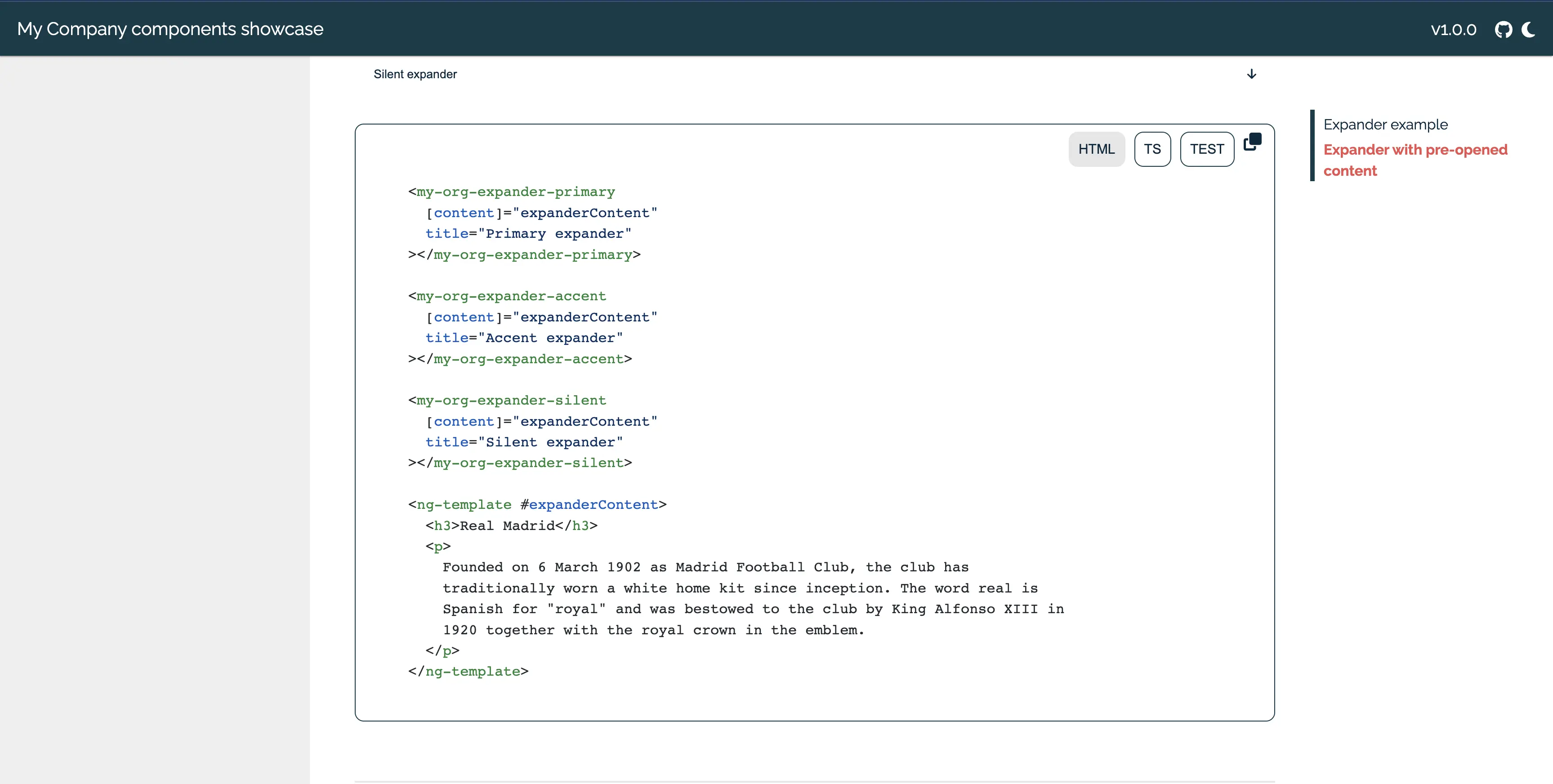Click My Company components showcase title
This screenshot has height=784, width=1553.
pyautogui.click(x=170, y=29)
